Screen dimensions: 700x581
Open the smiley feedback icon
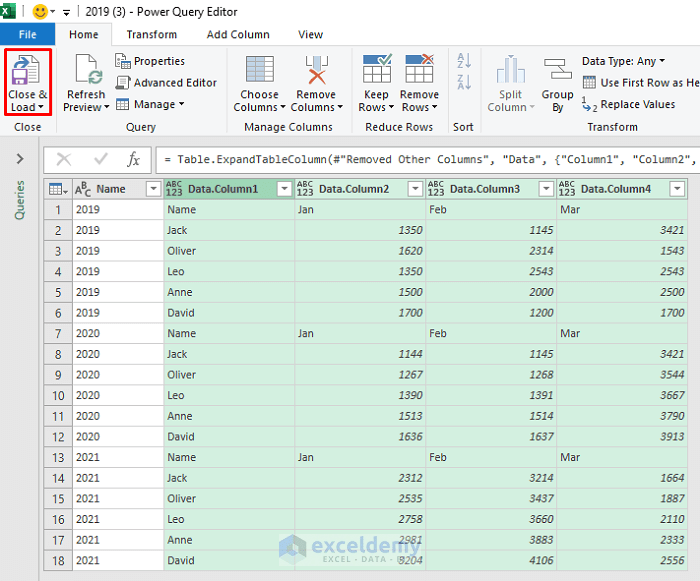(x=40, y=12)
